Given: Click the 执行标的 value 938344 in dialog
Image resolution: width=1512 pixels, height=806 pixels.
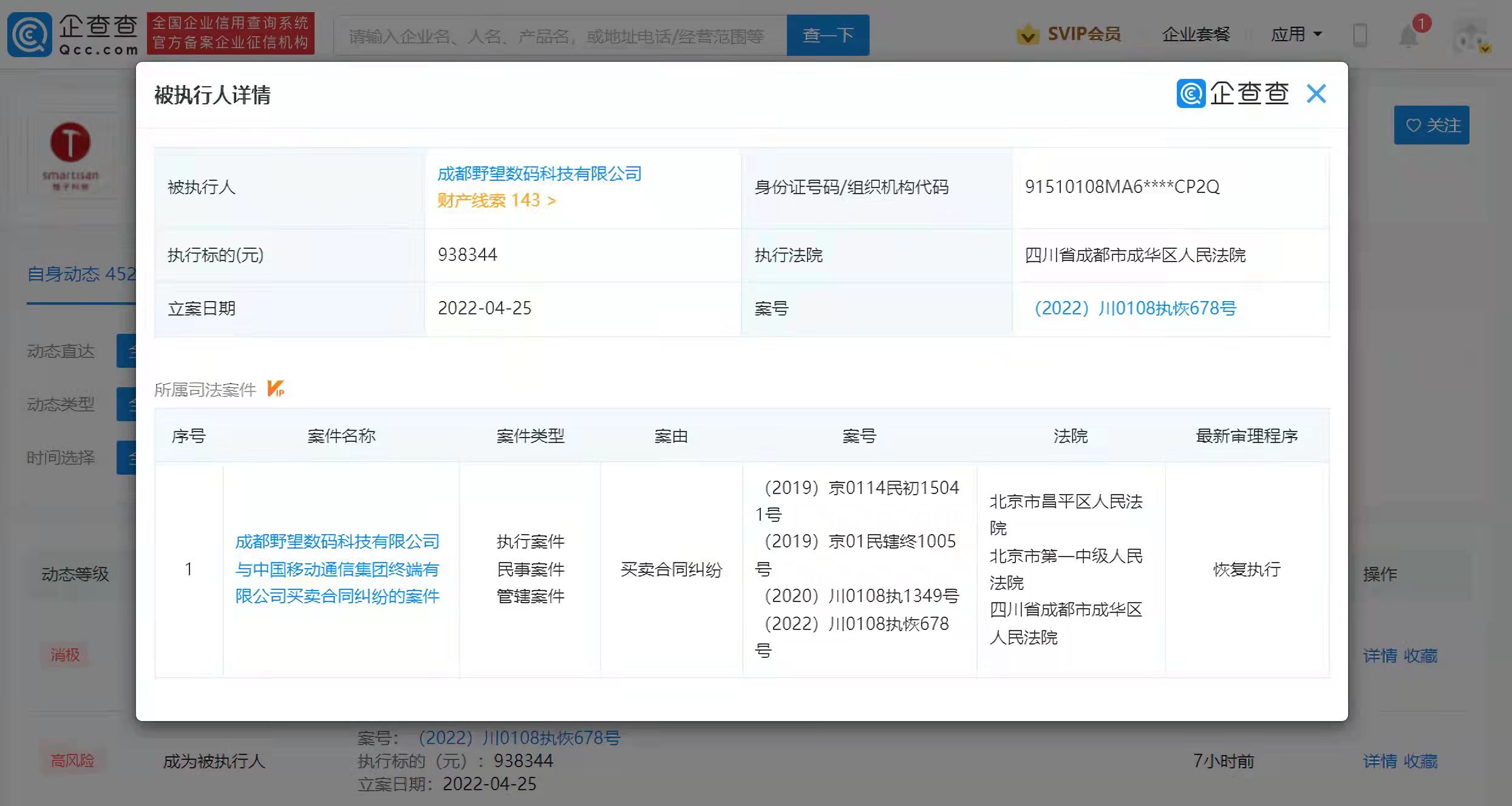Looking at the screenshot, I should tap(467, 255).
